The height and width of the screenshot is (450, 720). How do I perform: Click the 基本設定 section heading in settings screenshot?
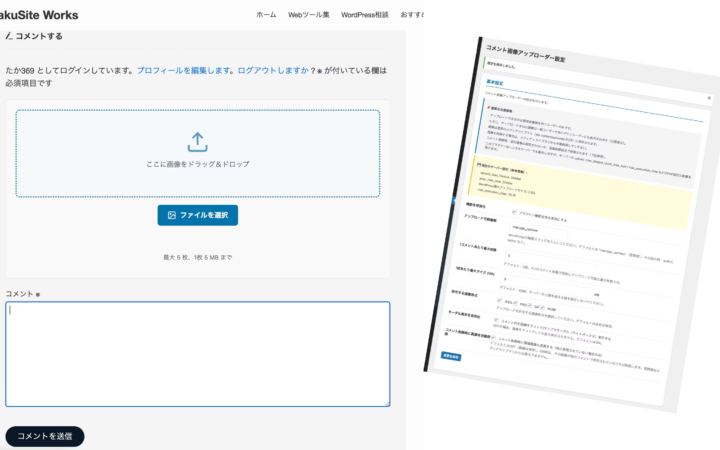[495, 83]
